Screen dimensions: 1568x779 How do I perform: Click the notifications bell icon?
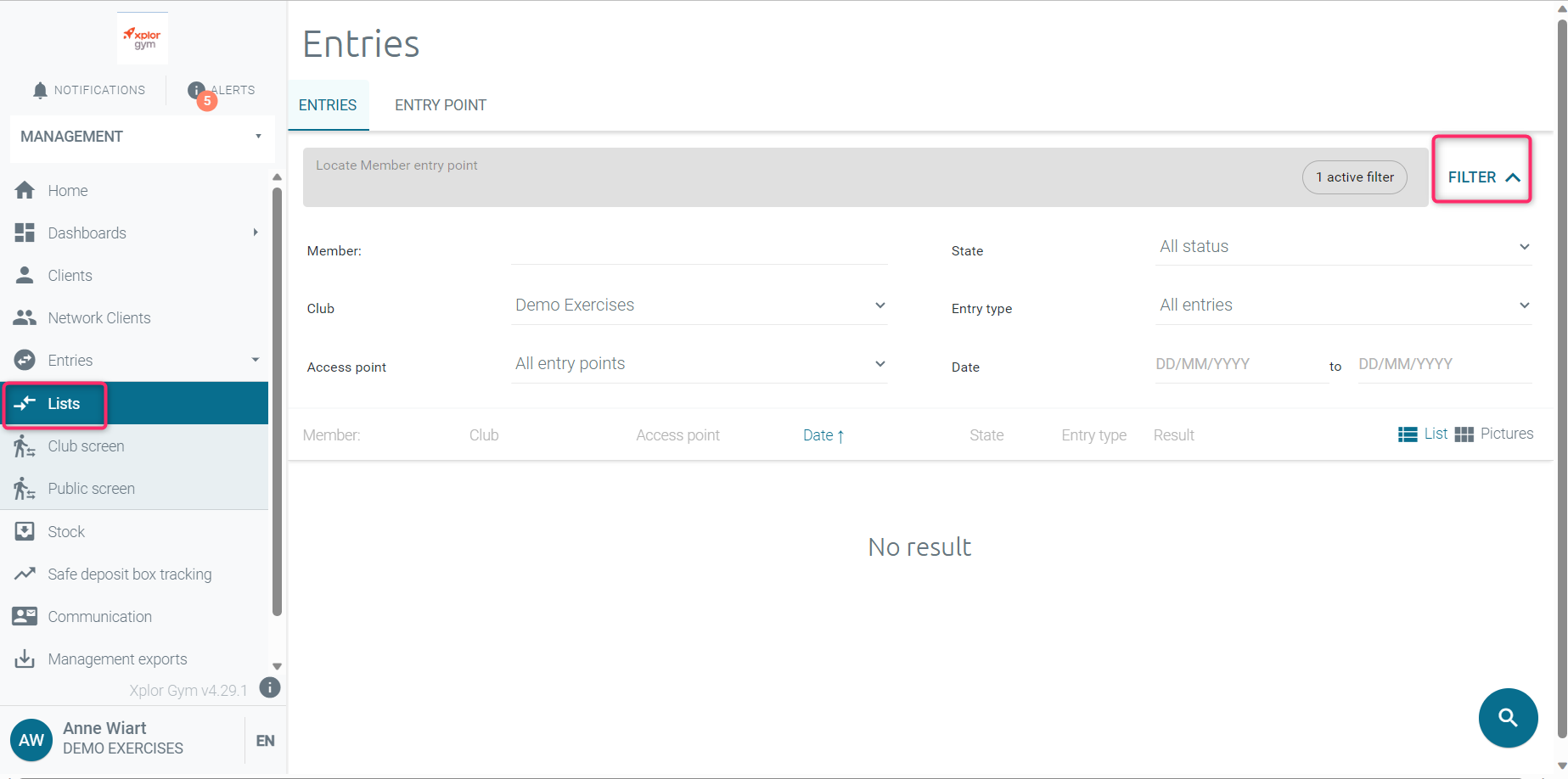click(40, 90)
